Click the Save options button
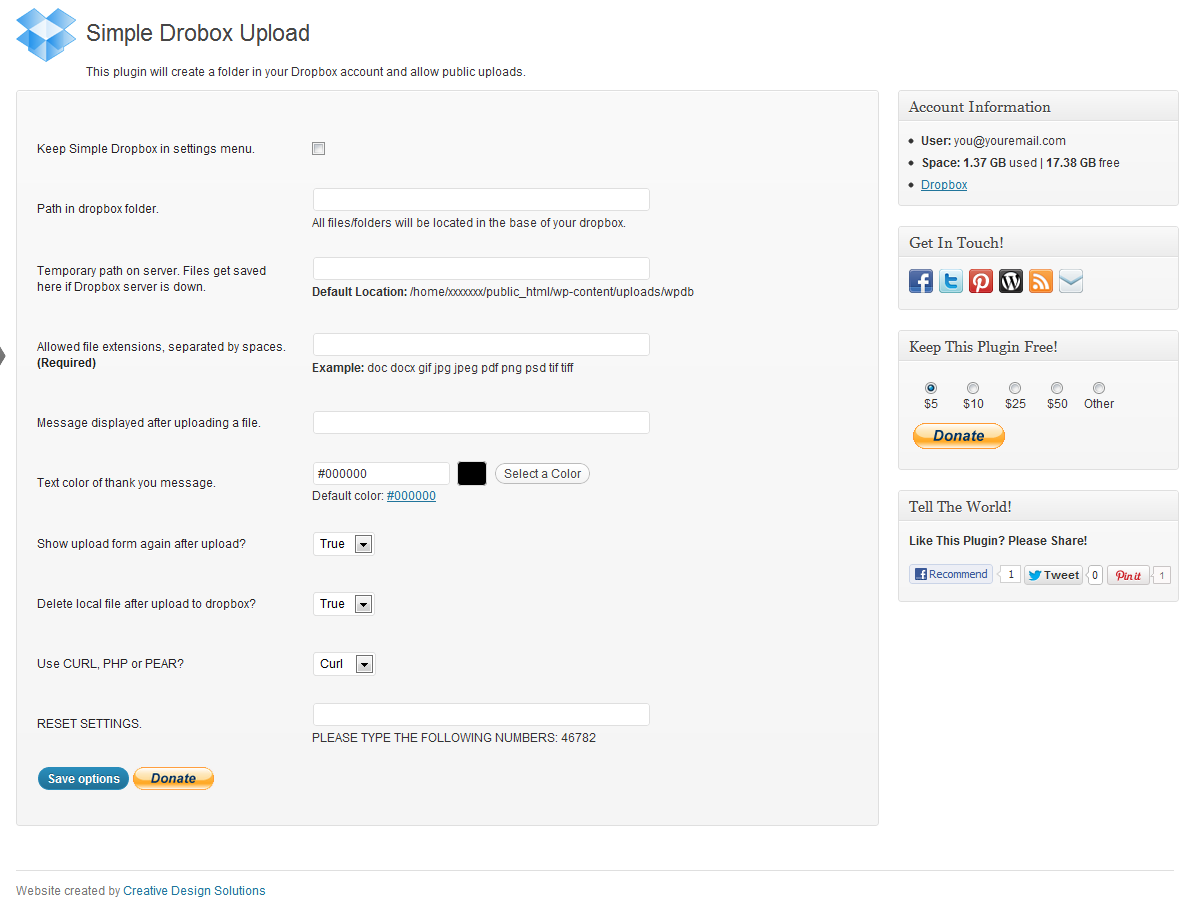The image size is (1194, 911). click(83, 779)
